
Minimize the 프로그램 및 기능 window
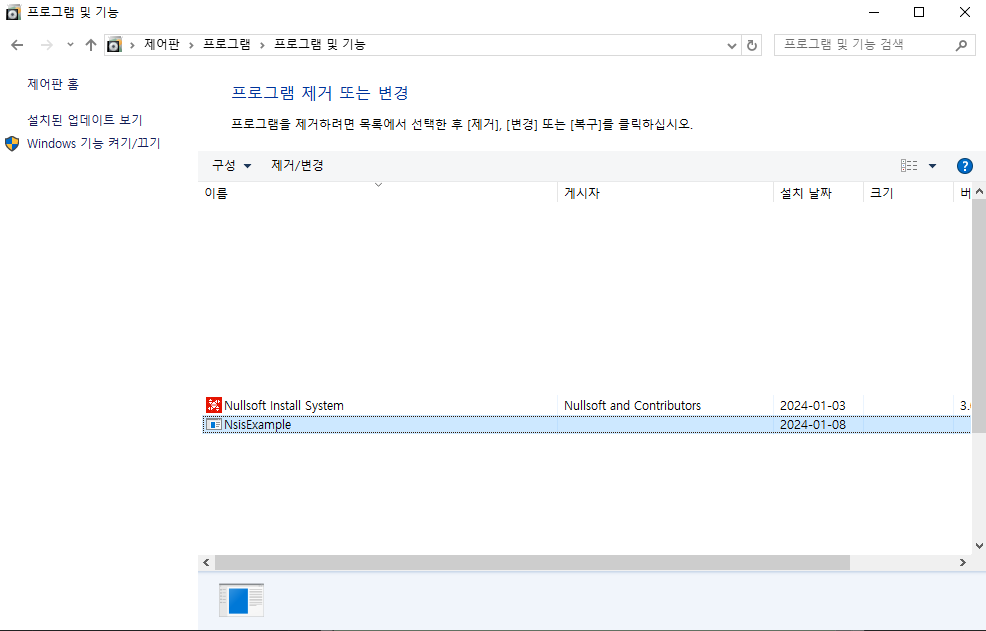pos(873,12)
